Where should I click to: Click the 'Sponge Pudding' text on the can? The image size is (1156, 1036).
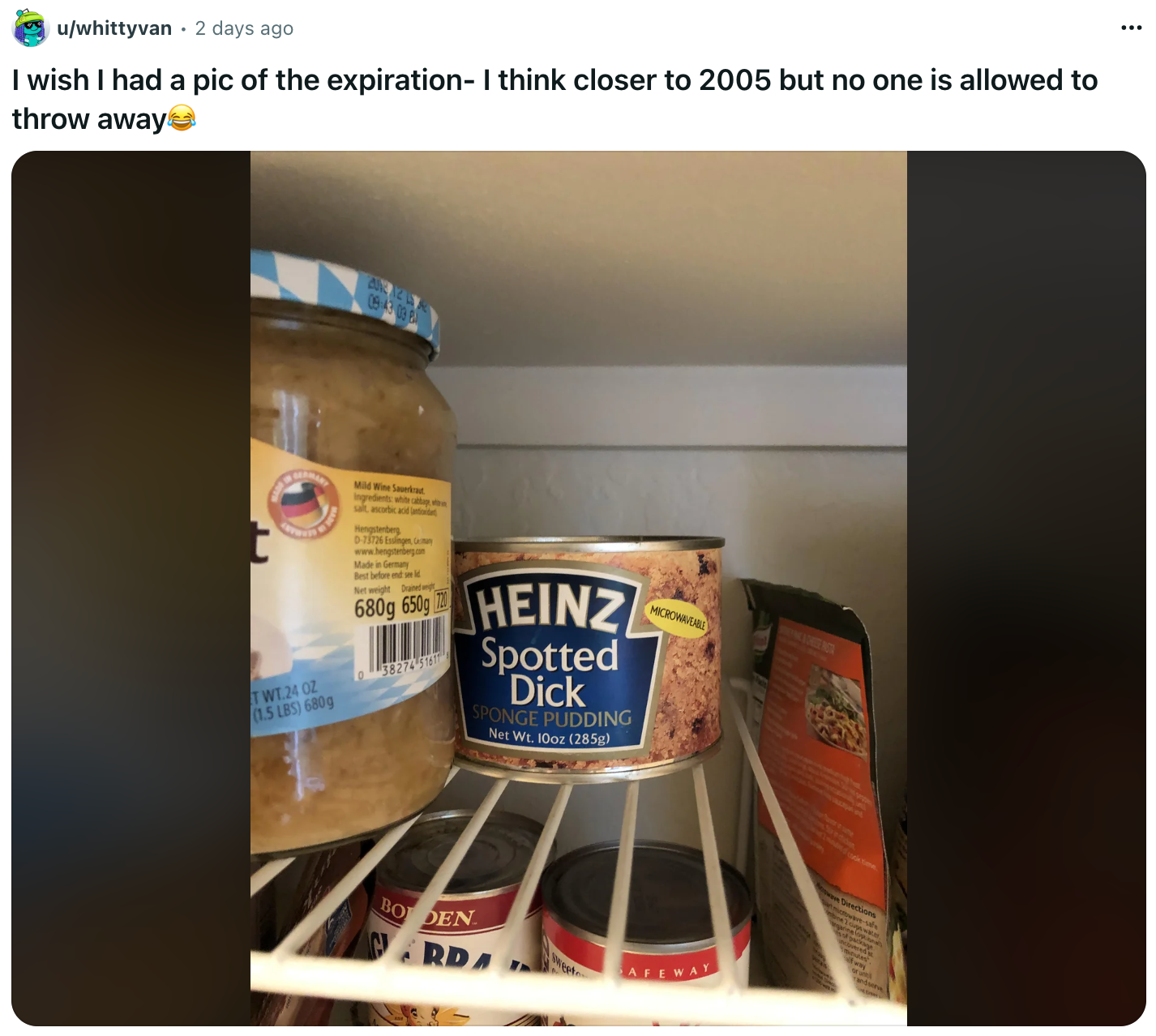(x=552, y=717)
